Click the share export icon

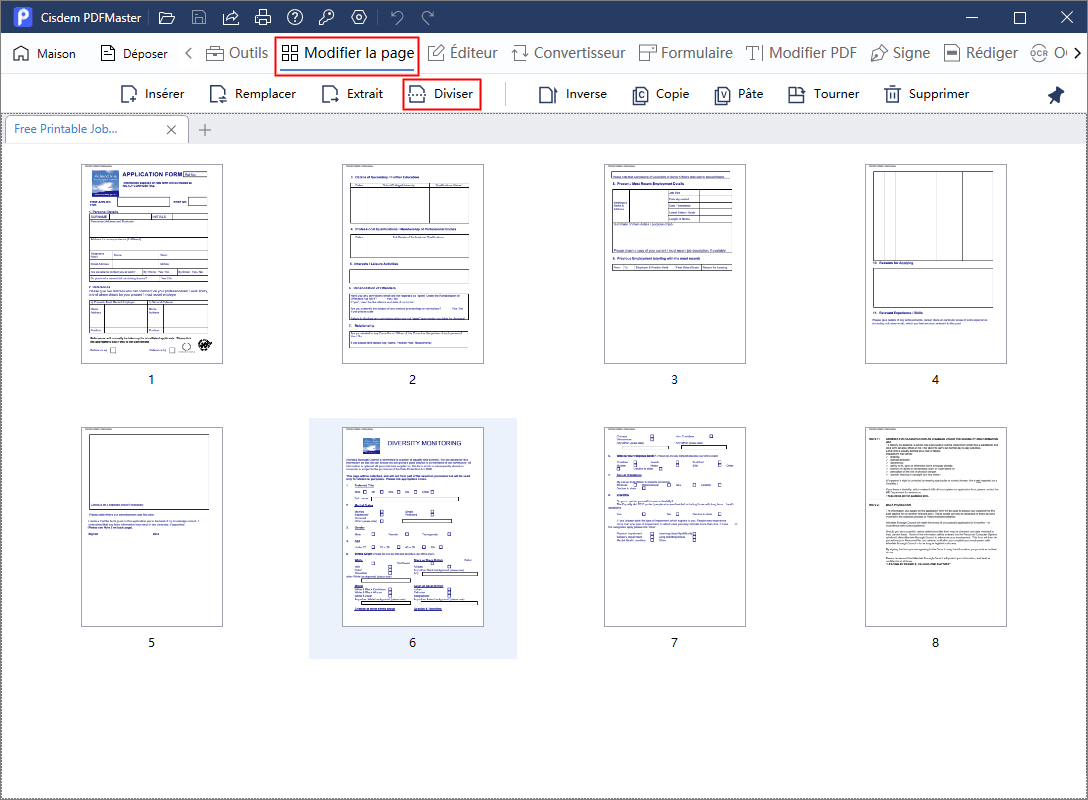[x=230, y=17]
